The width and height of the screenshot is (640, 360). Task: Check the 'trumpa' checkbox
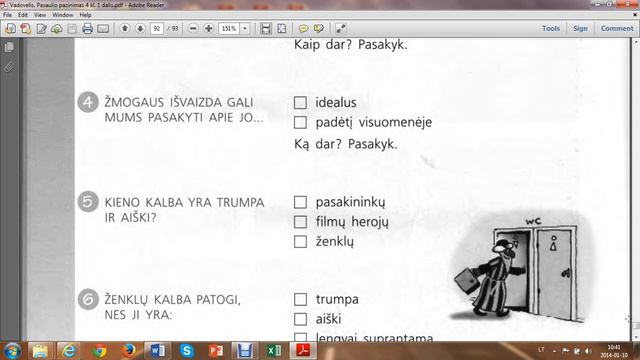tap(300, 299)
